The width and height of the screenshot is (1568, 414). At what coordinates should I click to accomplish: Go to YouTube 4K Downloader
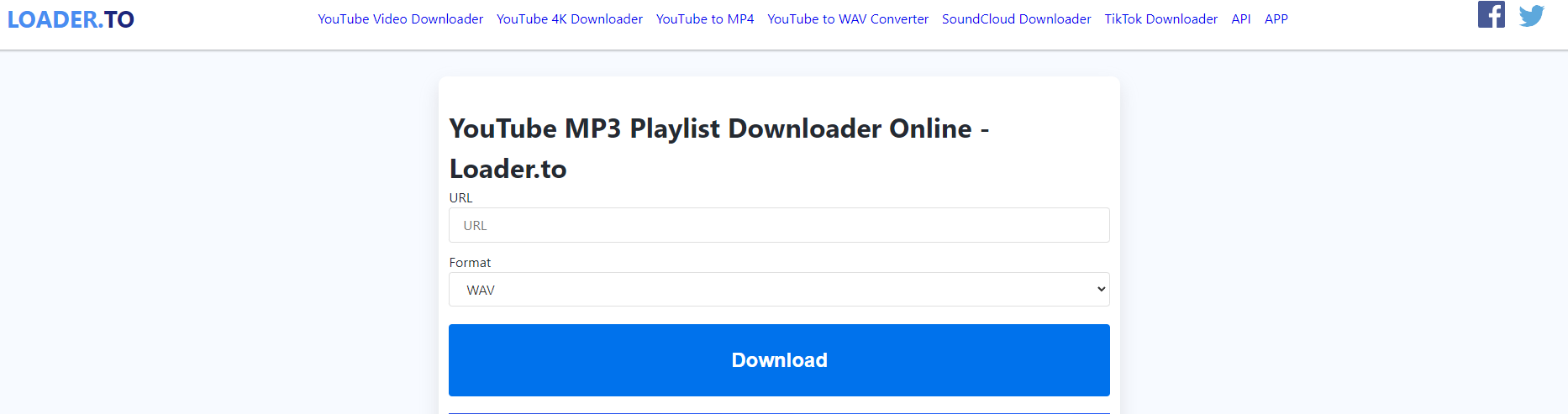click(570, 18)
